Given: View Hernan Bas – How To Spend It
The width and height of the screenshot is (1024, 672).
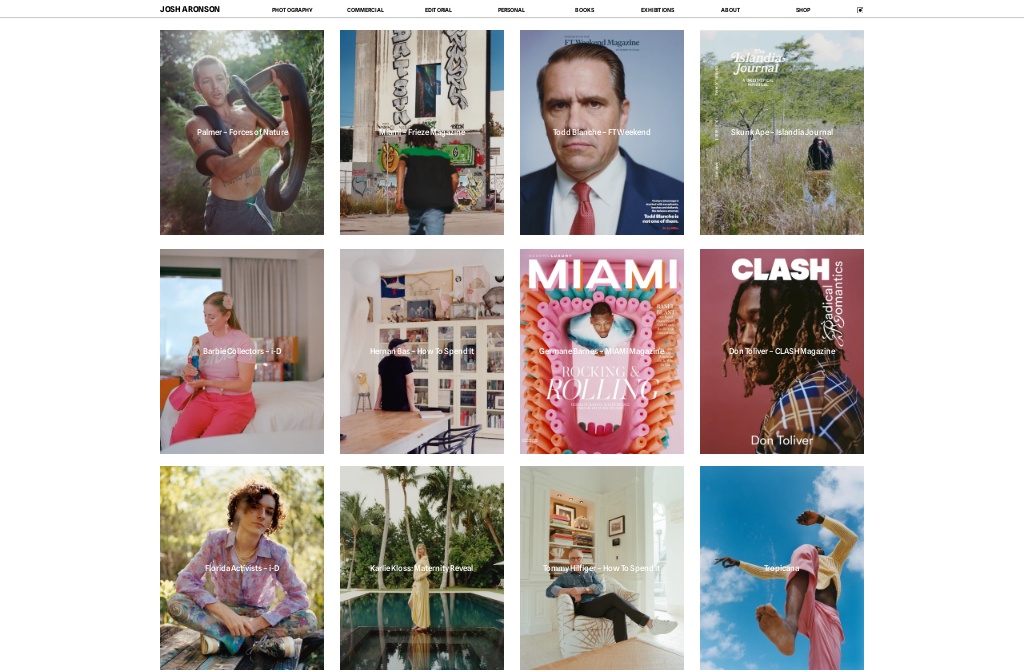Looking at the screenshot, I should click(422, 351).
